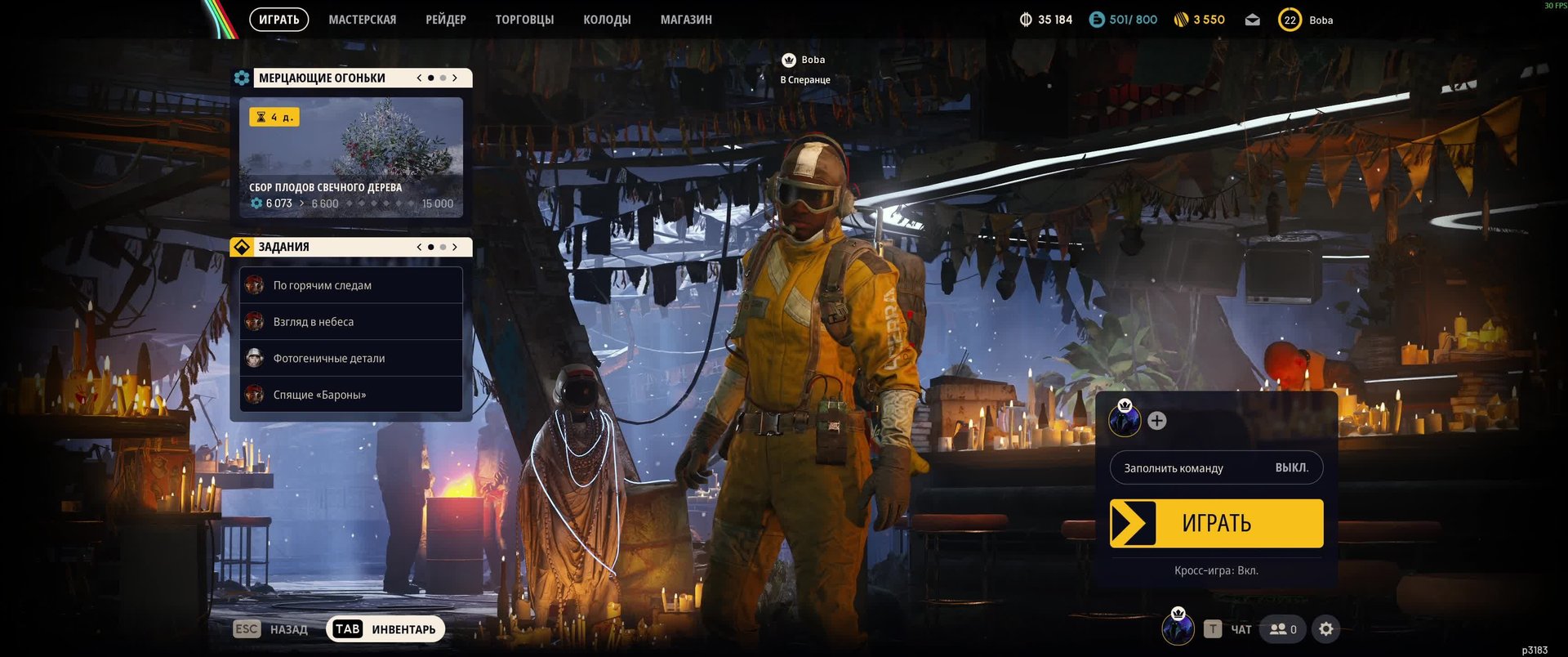
Task: Click the ESC НАЗАД back button
Action: click(271, 629)
